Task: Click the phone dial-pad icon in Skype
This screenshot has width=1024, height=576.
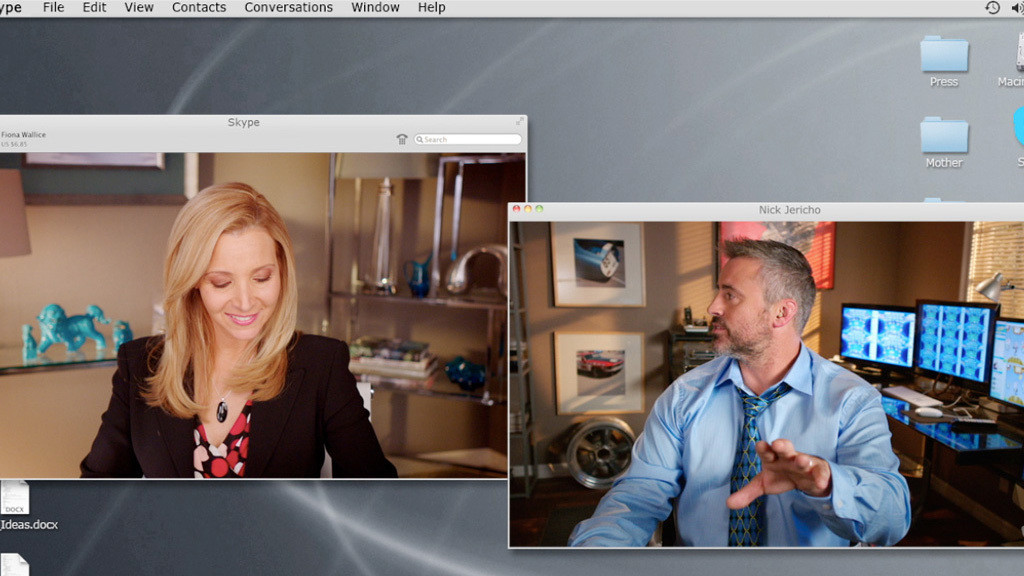Action: point(402,140)
